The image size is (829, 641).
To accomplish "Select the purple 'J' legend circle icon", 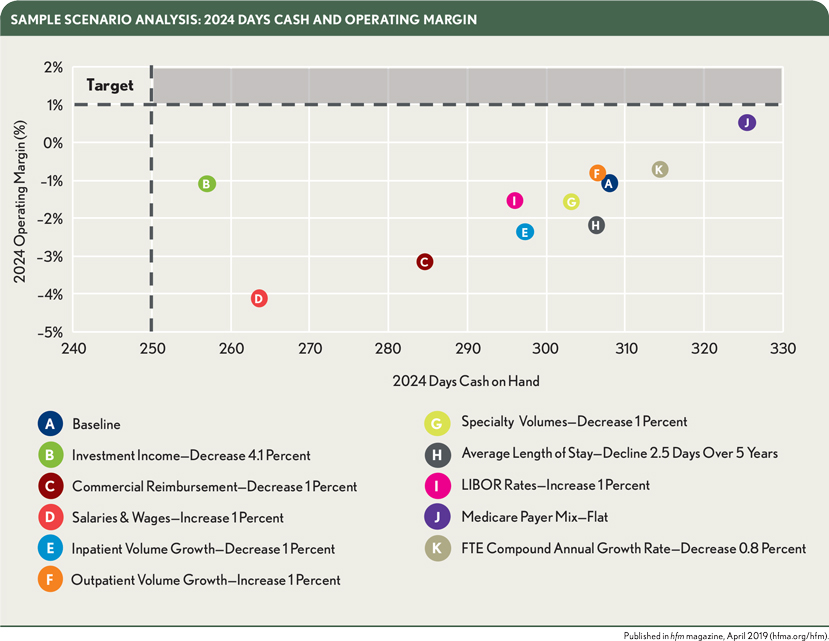I will 436,517.
